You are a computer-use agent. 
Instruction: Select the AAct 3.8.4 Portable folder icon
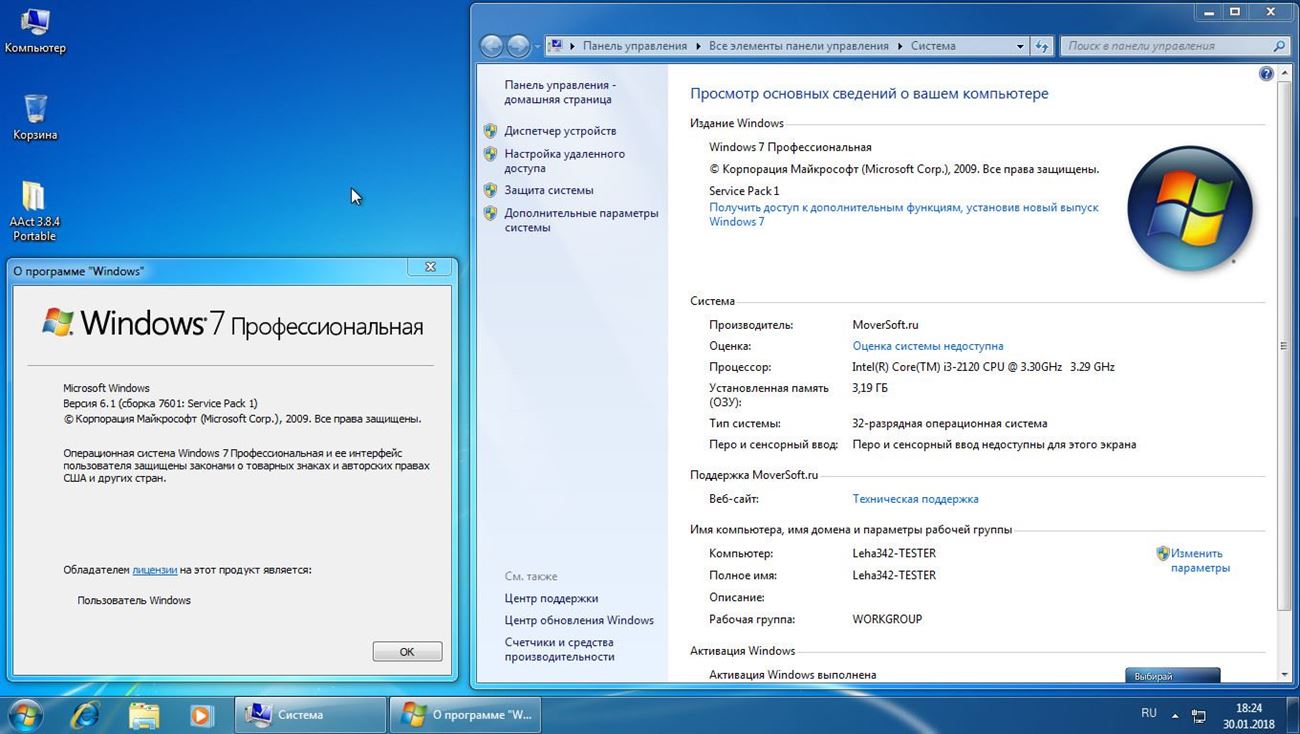click(34, 211)
